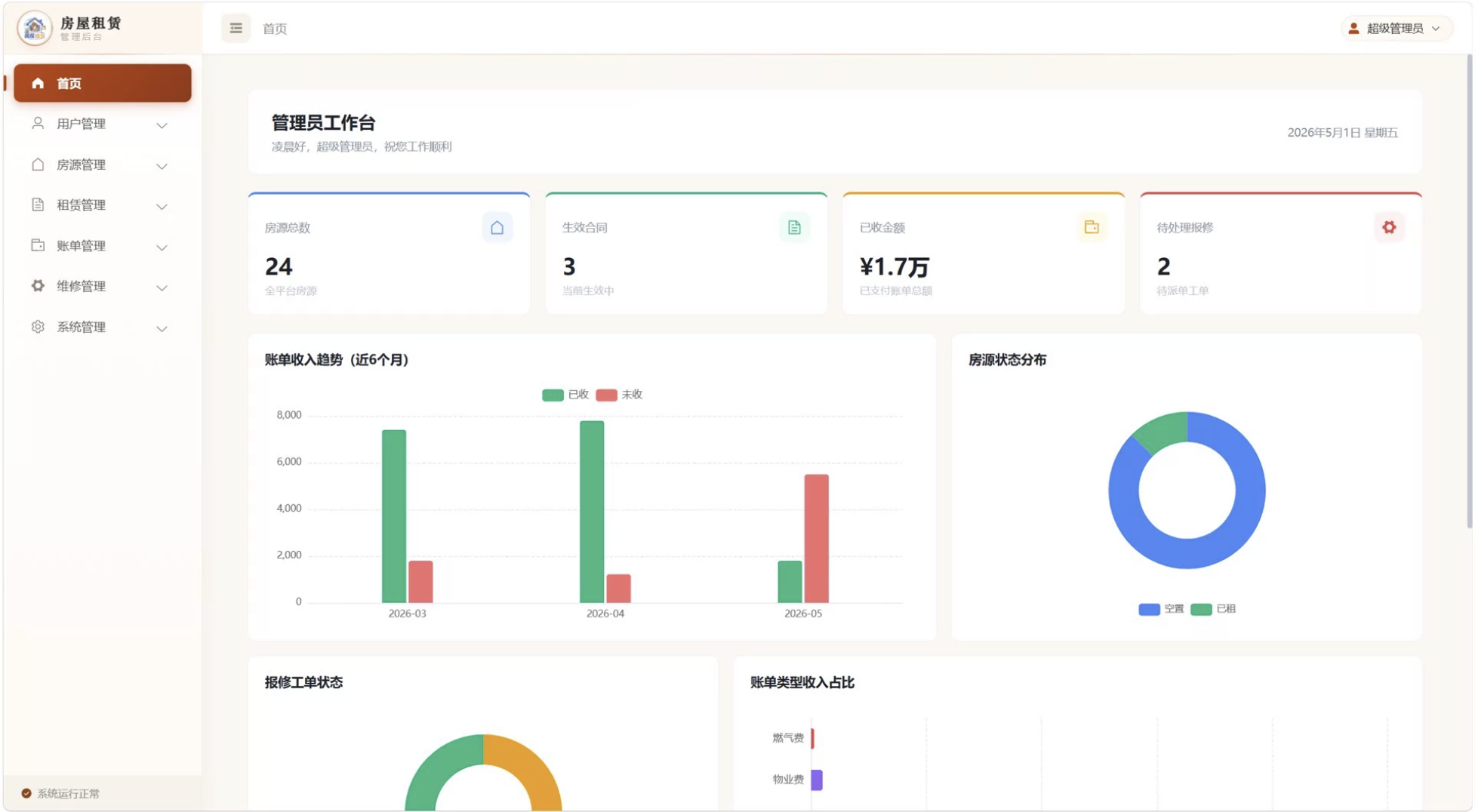Viewport: 1475px width, 812px height.
Task: Toggle the sidebar collapse hamburger icon
Action: click(x=236, y=29)
